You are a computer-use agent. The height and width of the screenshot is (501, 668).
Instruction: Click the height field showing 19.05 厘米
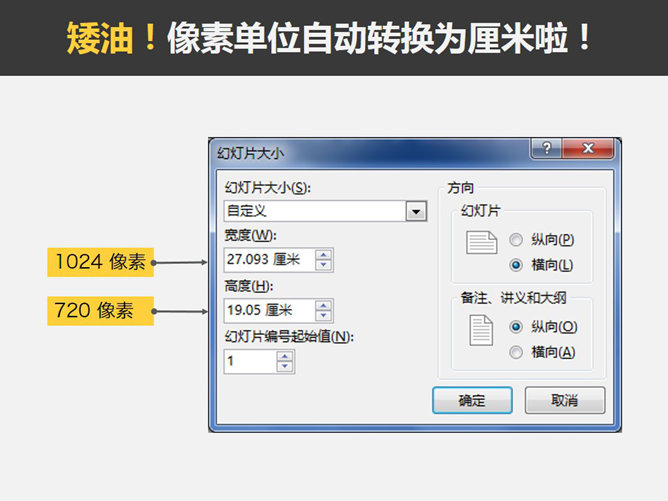click(x=268, y=311)
